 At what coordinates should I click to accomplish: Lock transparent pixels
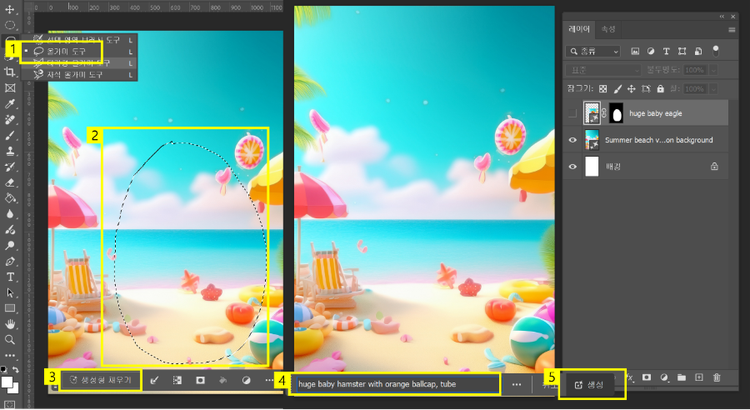coord(603,89)
